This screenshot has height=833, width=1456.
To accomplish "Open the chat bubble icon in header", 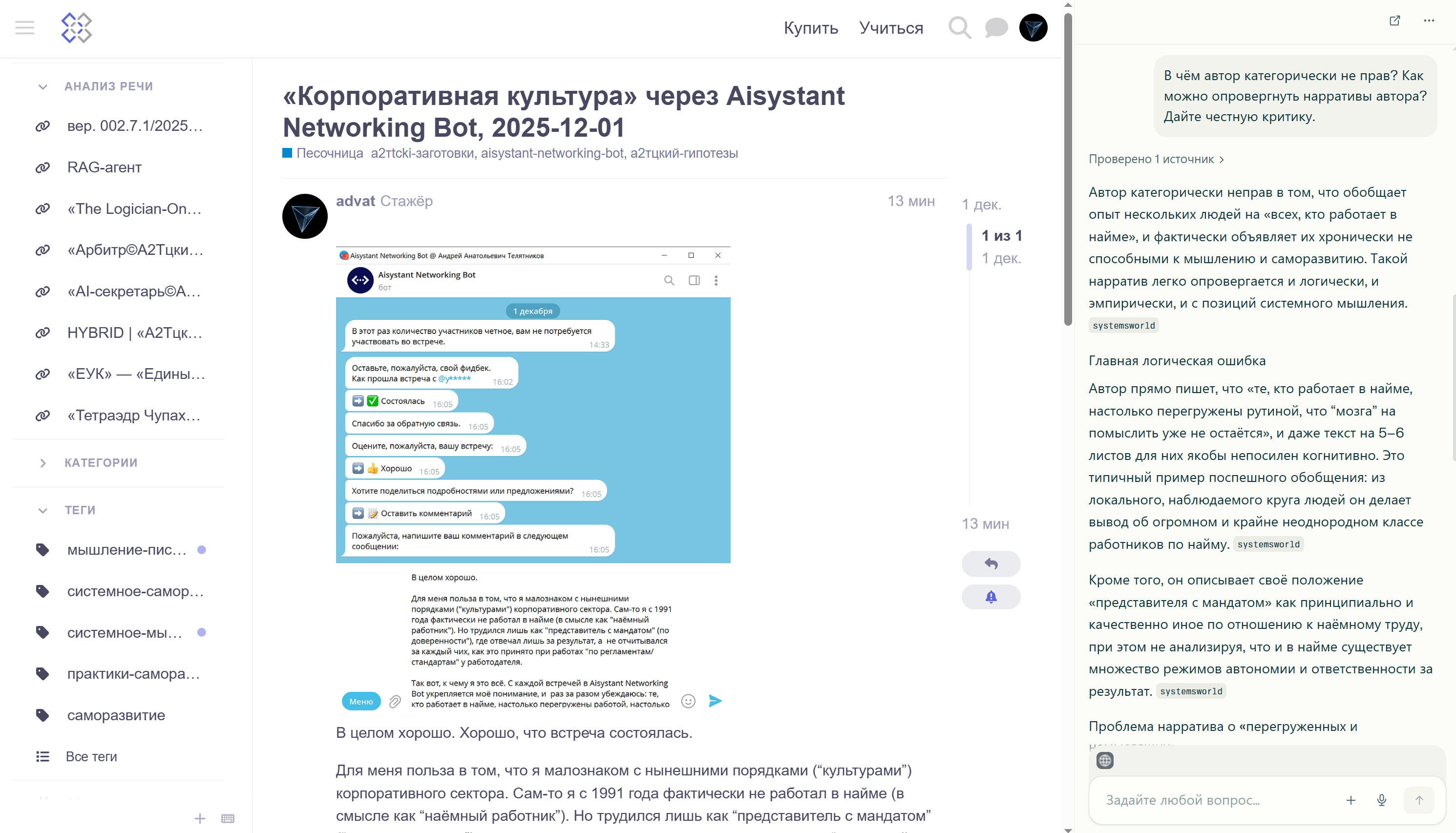I will [x=996, y=27].
